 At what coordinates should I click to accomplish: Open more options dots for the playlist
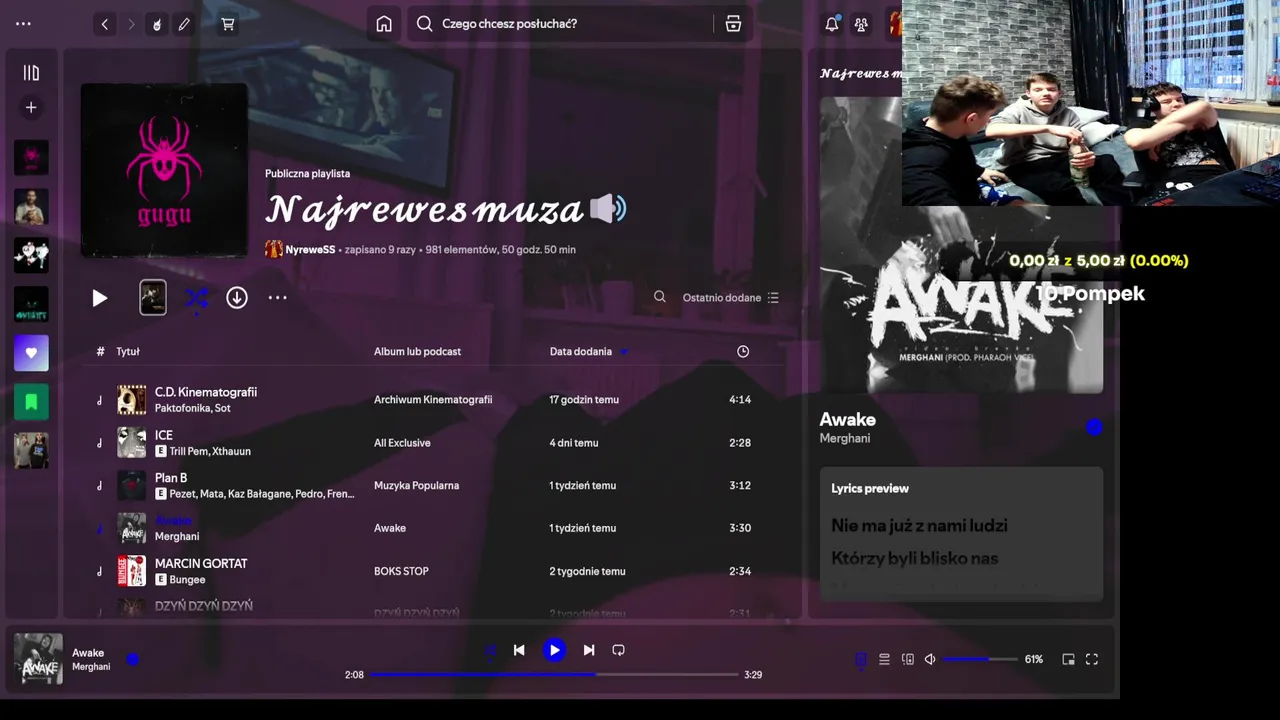click(278, 297)
